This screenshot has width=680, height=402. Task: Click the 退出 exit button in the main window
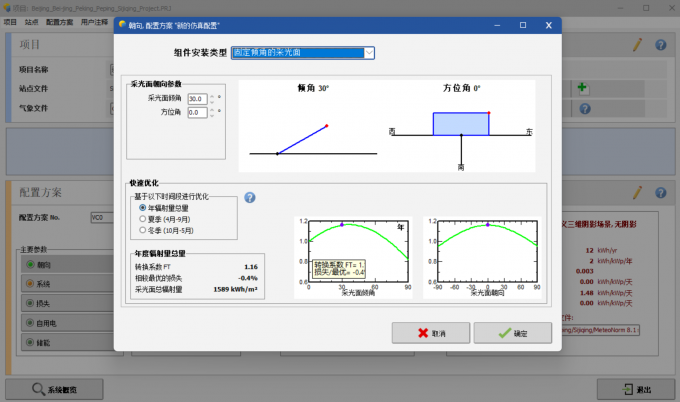point(636,389)
